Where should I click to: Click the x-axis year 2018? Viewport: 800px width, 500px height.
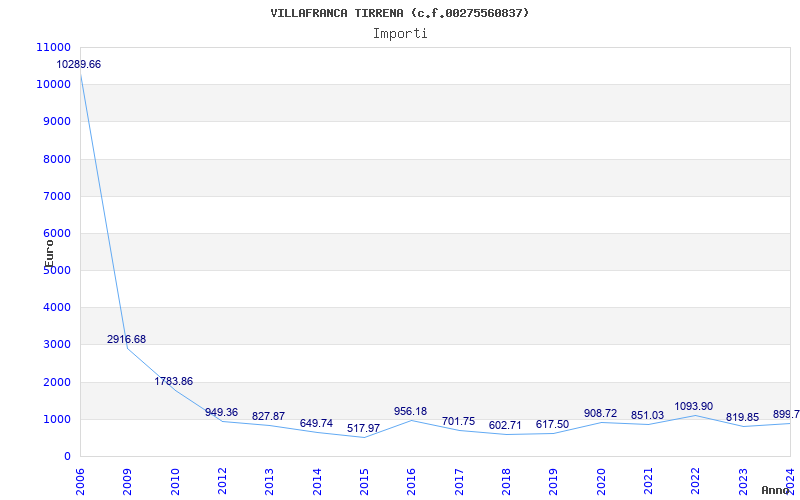(506, 481)
